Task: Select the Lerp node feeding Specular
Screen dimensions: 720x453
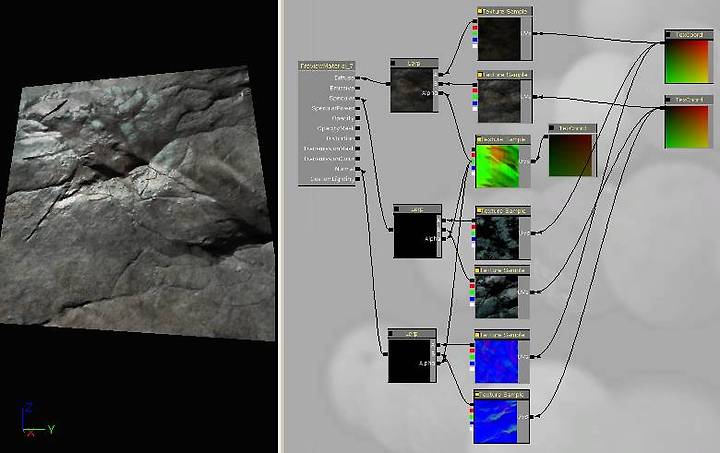Action: coord(417,232)
